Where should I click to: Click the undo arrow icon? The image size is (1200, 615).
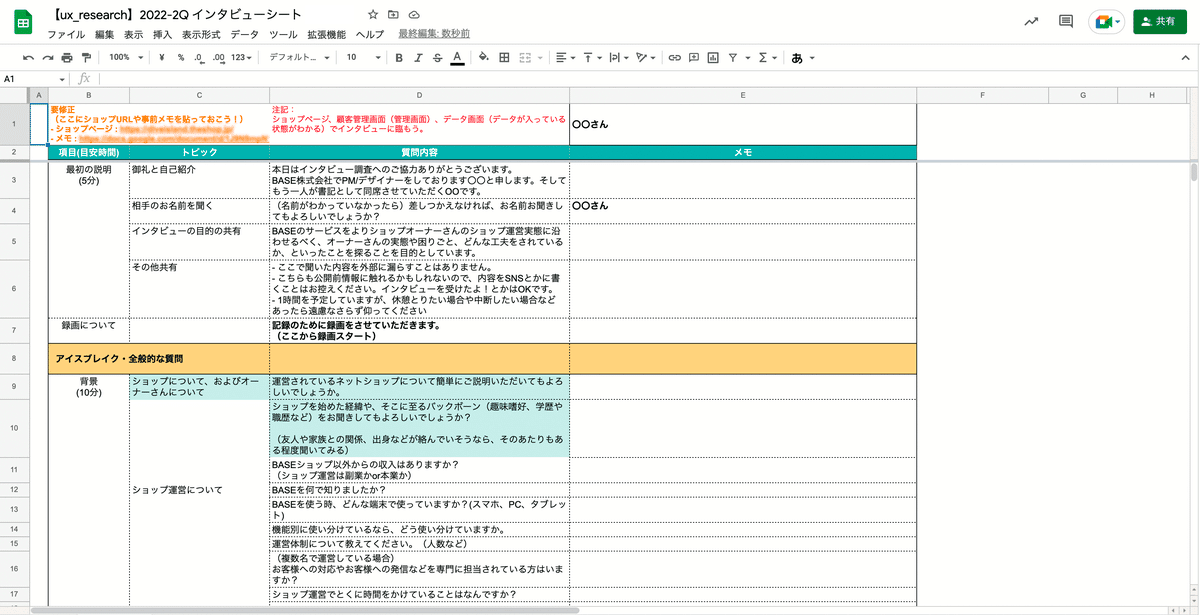point(28,58)
